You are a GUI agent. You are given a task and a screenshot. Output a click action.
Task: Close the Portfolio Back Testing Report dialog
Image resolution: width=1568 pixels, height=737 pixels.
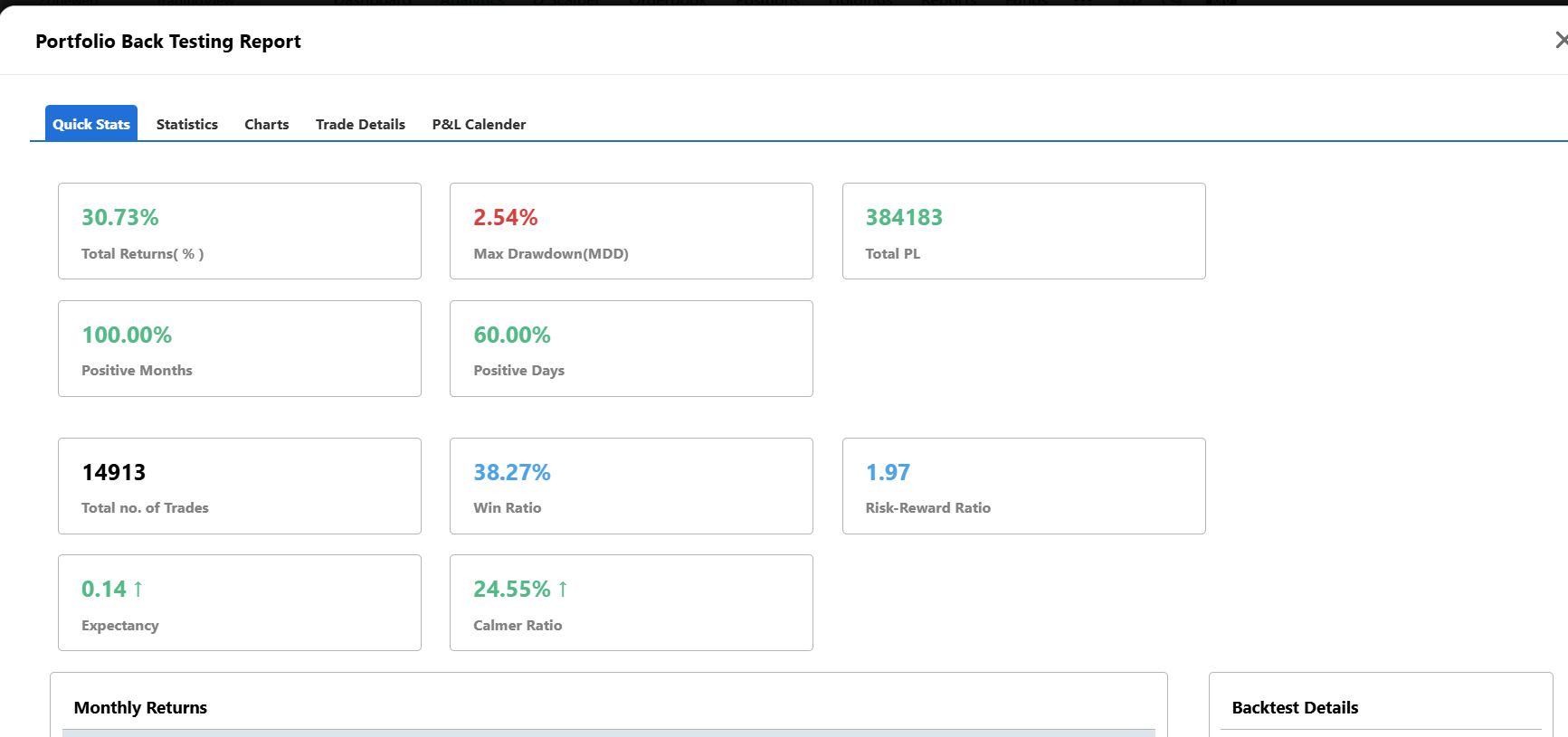[1561, 40]
